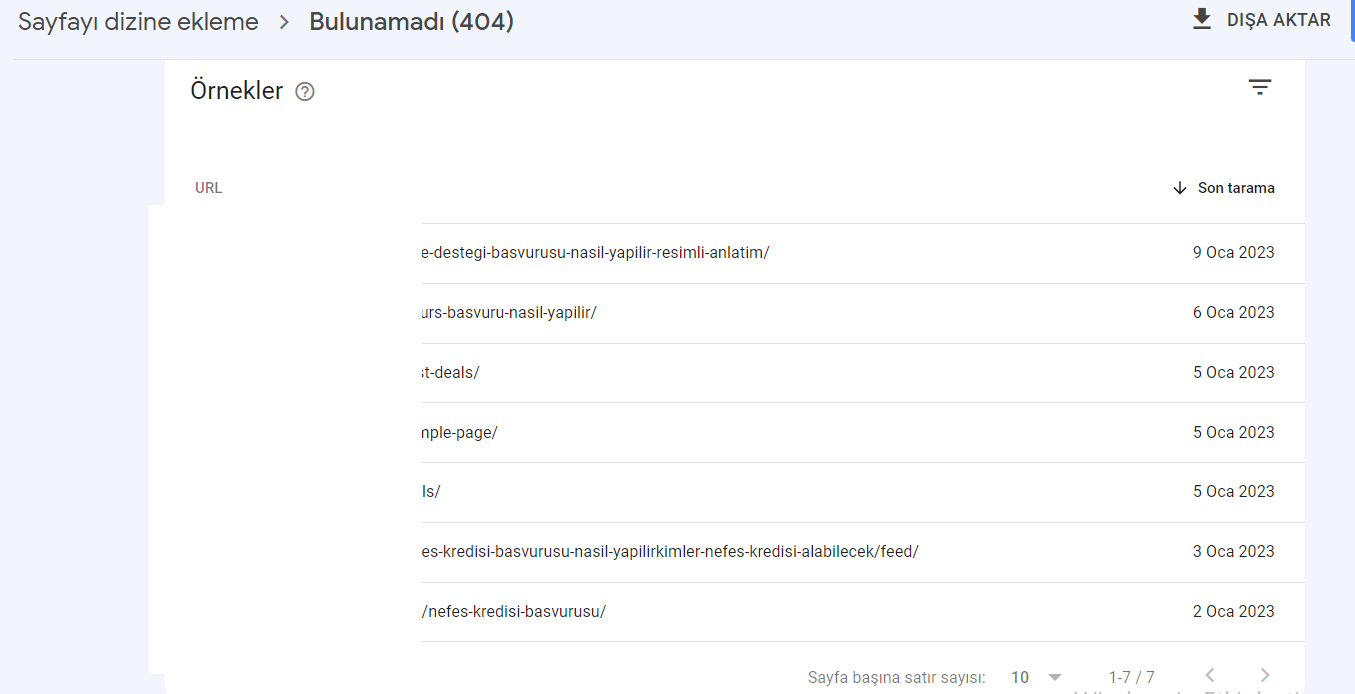Click the breadcrumb chevron separator
1355x694 pixels.
coord(284,22)
